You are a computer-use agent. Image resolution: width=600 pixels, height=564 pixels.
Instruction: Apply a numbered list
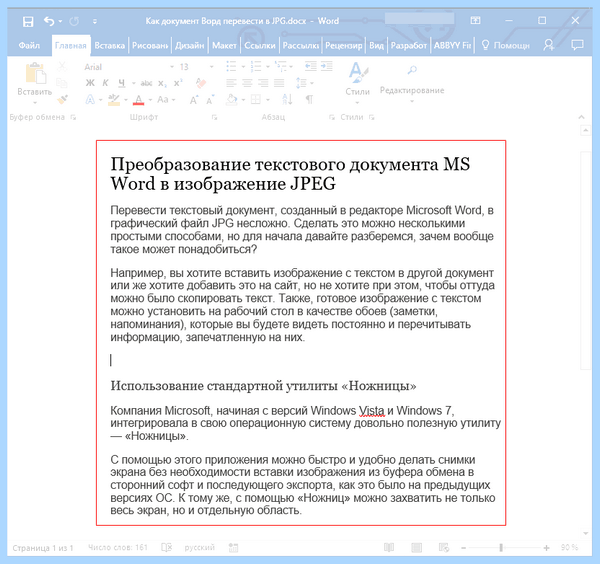(256, 67)
